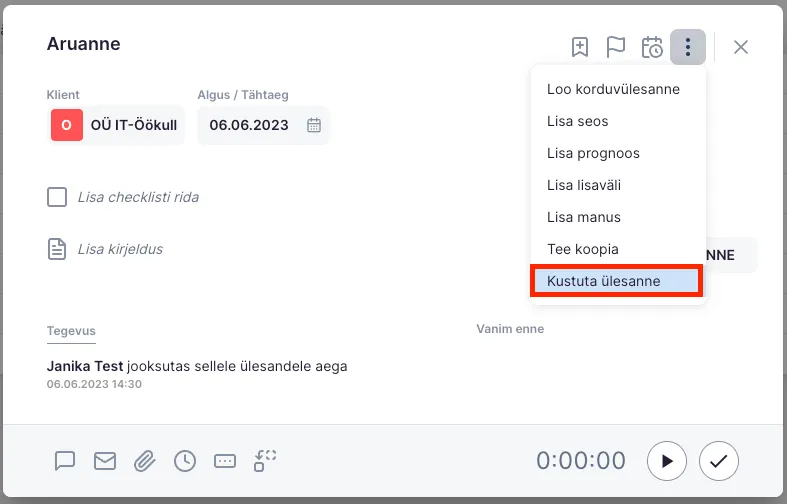
Task: Click the flag icon to mark task
Action: click(616, 47)
